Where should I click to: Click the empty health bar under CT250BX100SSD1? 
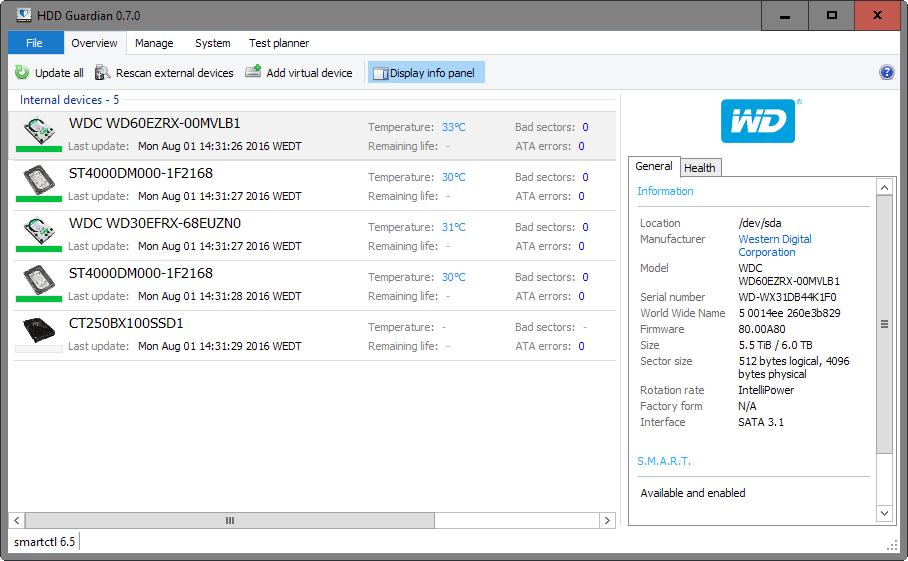39,349
